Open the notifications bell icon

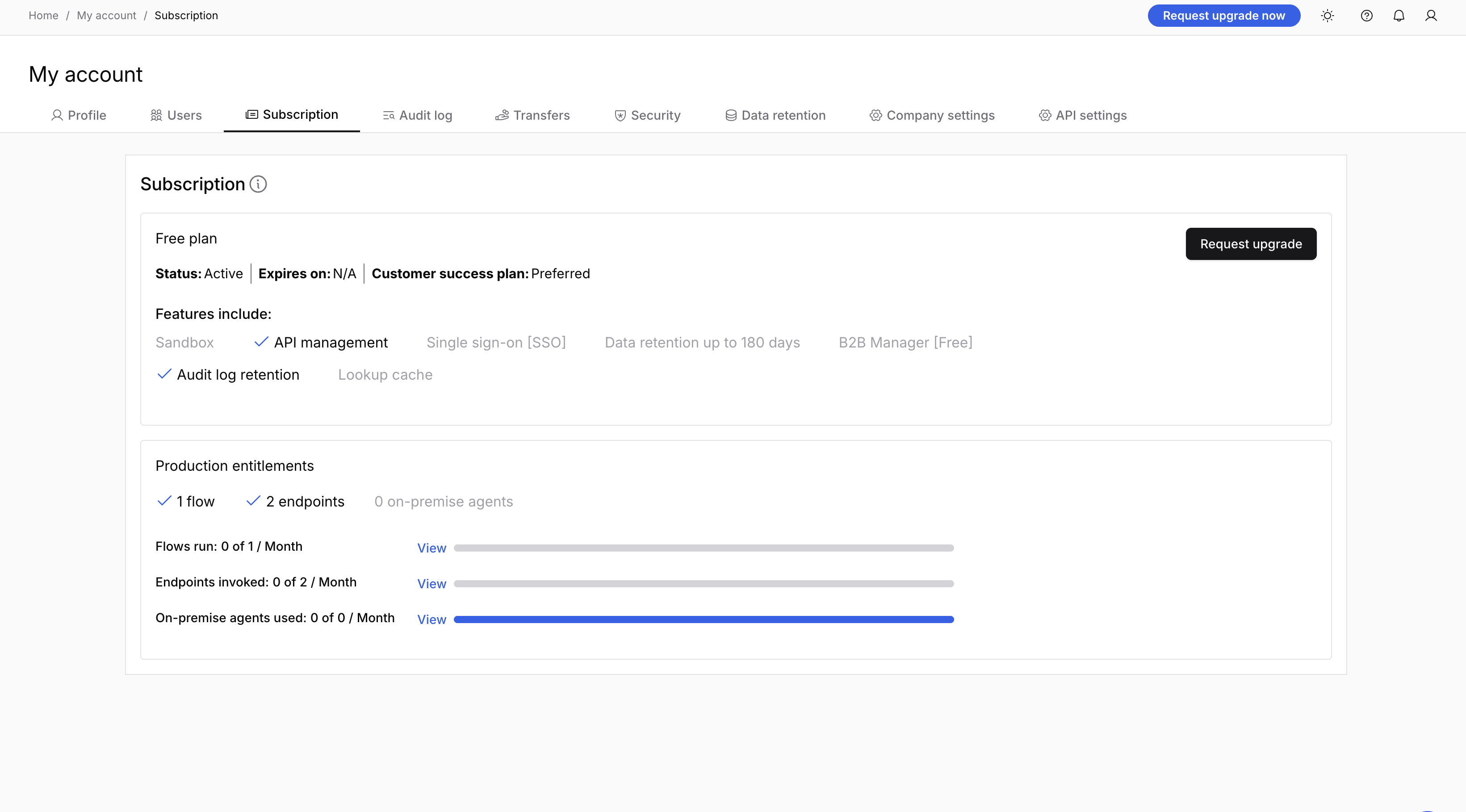(x=1399, y=15)
